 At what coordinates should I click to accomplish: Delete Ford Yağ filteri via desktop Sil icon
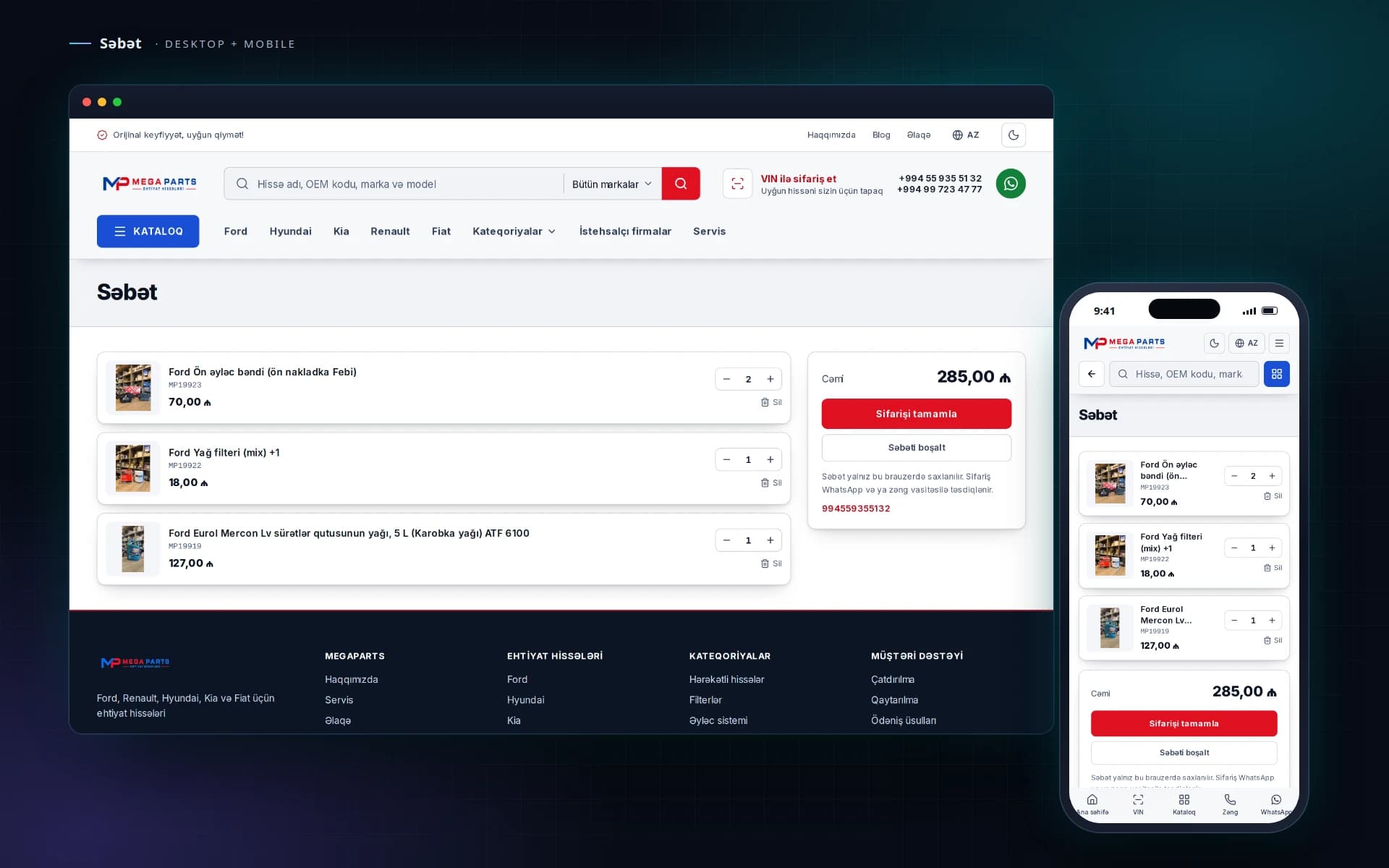point(771,482)
